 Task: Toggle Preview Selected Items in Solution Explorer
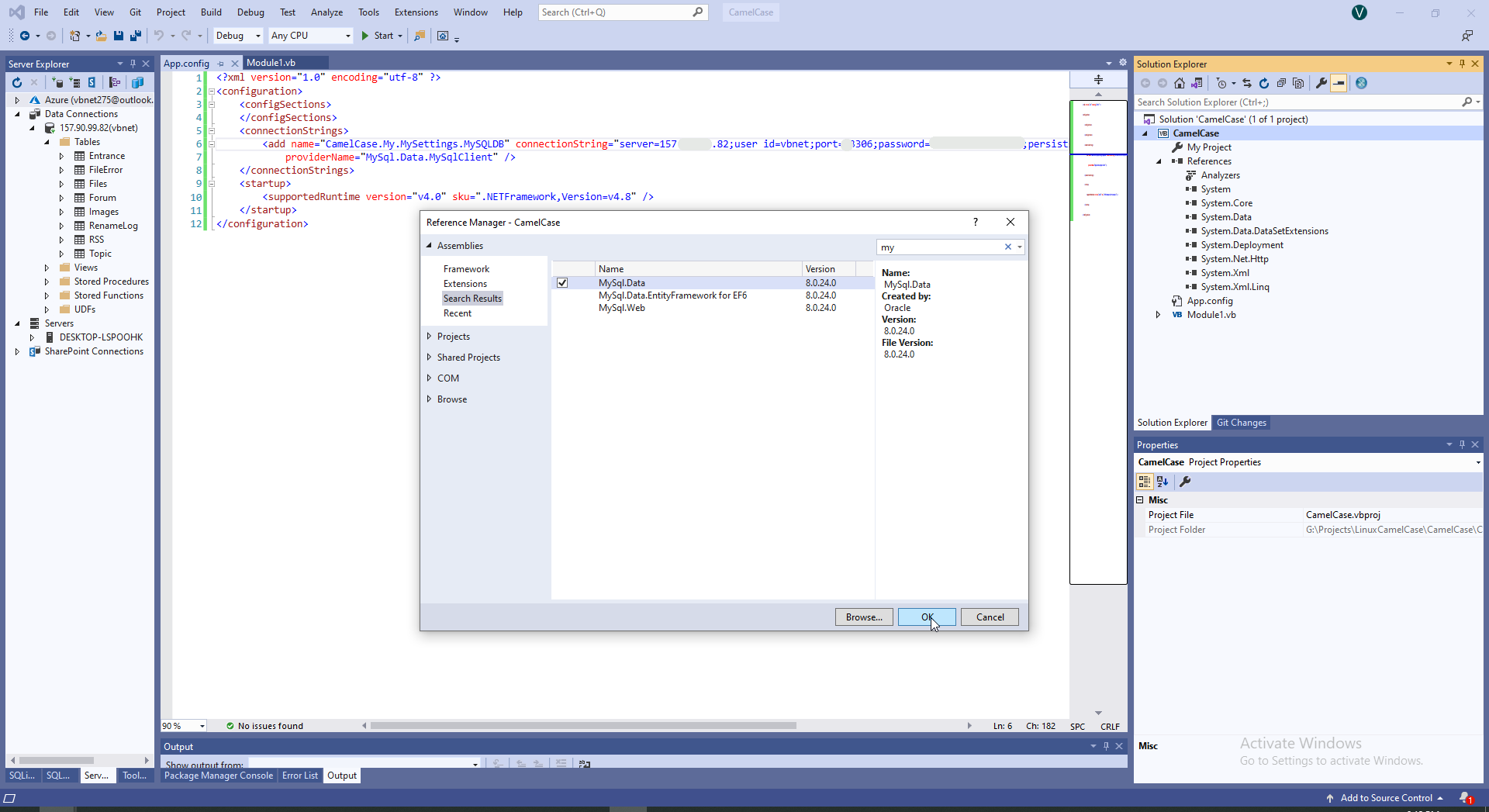1339,83
